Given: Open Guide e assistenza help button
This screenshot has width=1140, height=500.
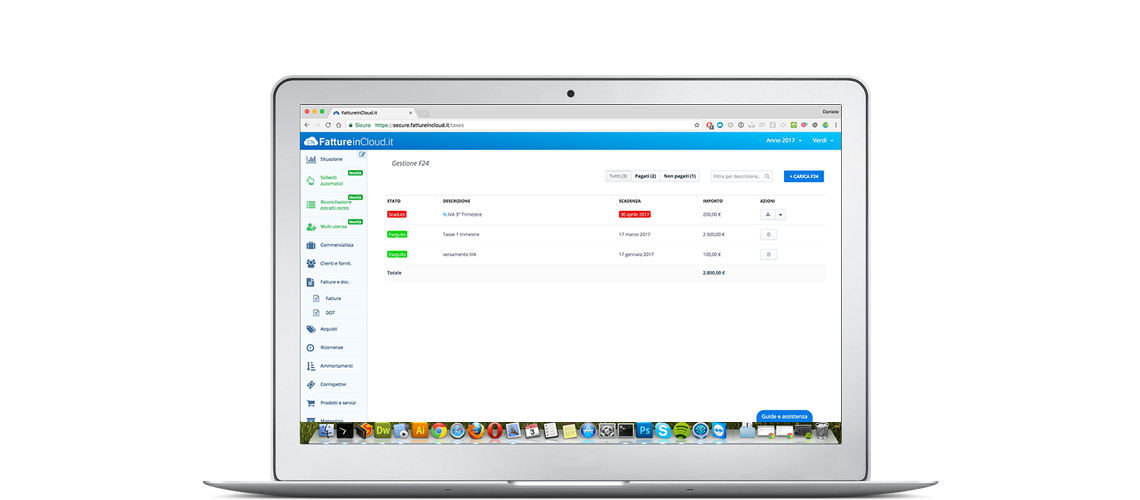Looking at the screenshot, I should tap(784, 416).
